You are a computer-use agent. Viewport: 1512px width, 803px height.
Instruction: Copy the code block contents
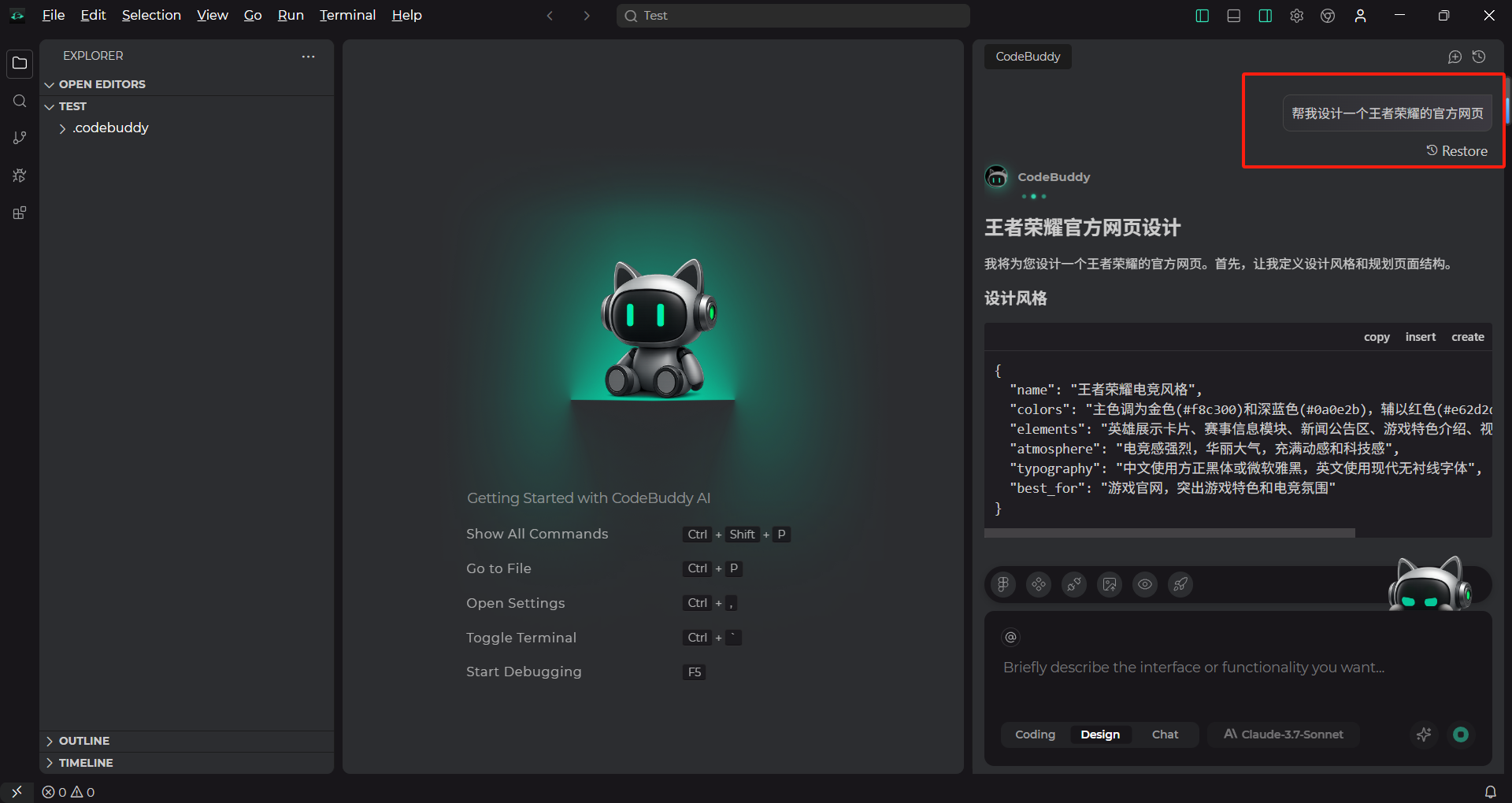tap(1377, 337)
